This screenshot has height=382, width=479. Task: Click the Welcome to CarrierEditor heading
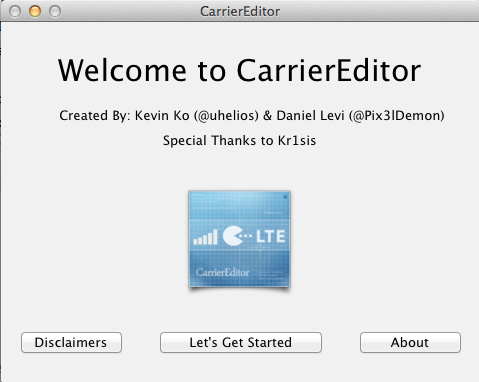coord(239,71)
